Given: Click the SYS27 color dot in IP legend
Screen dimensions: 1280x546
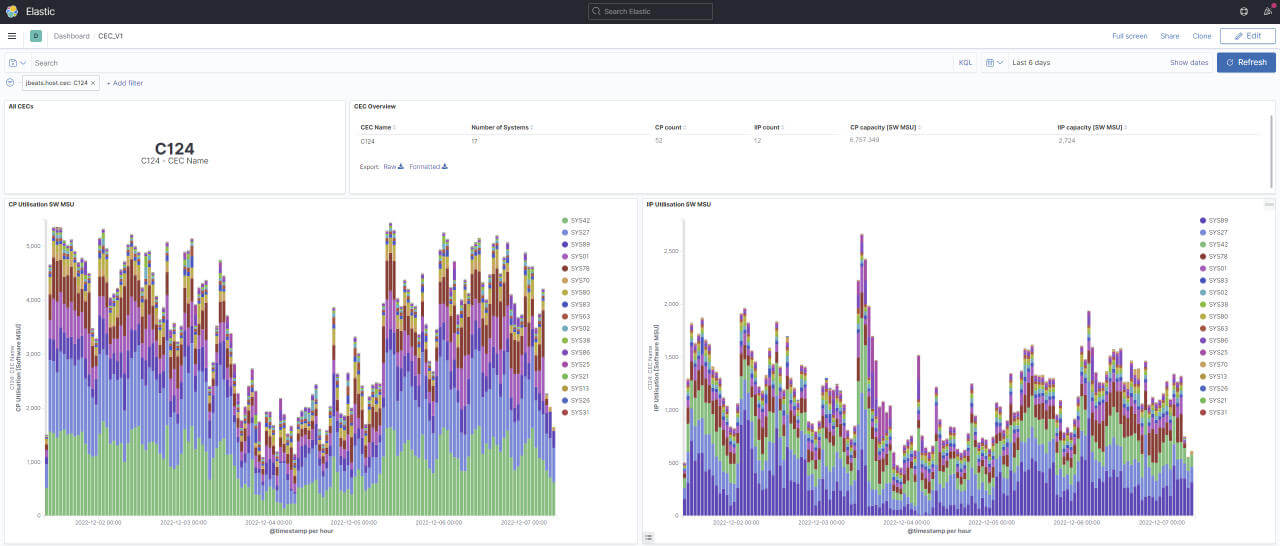Looking at the screenshot, I should [x=1202, y=232].
